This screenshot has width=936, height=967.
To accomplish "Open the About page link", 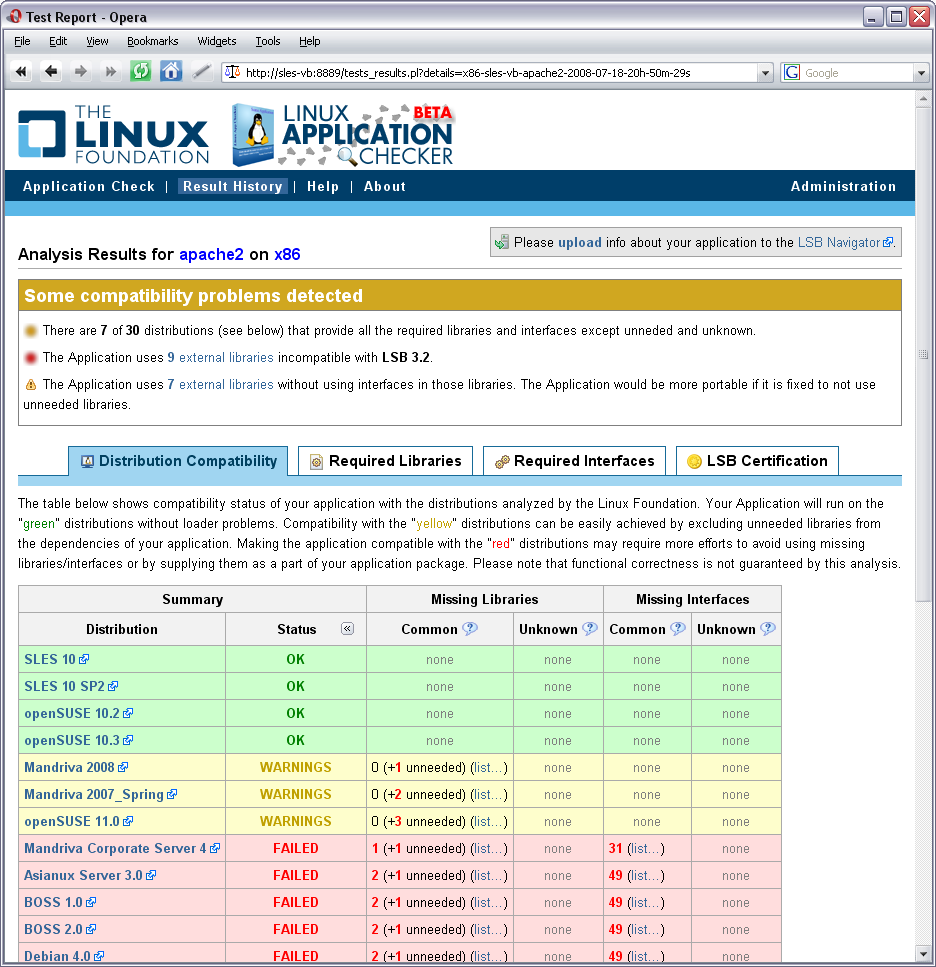I will (x=385, y=186).
